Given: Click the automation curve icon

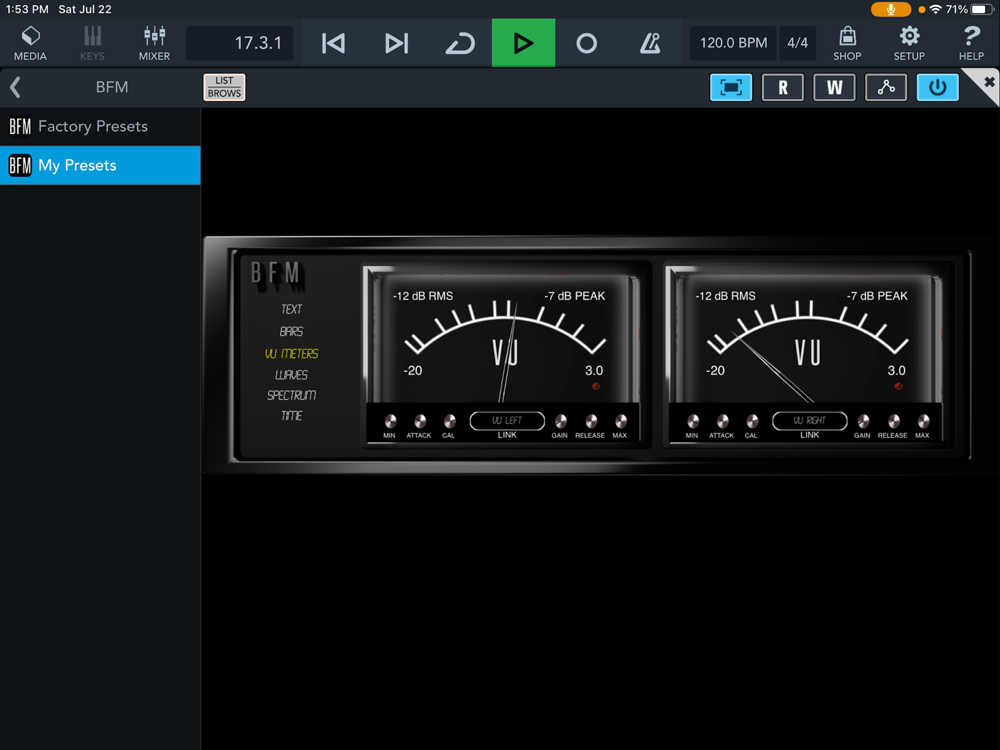Looking at the screenshot, I should [x=886, y=87].
